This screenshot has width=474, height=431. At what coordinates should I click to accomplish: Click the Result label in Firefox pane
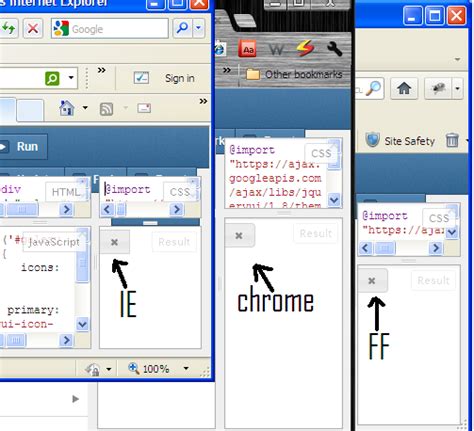[x=433, y=280]
